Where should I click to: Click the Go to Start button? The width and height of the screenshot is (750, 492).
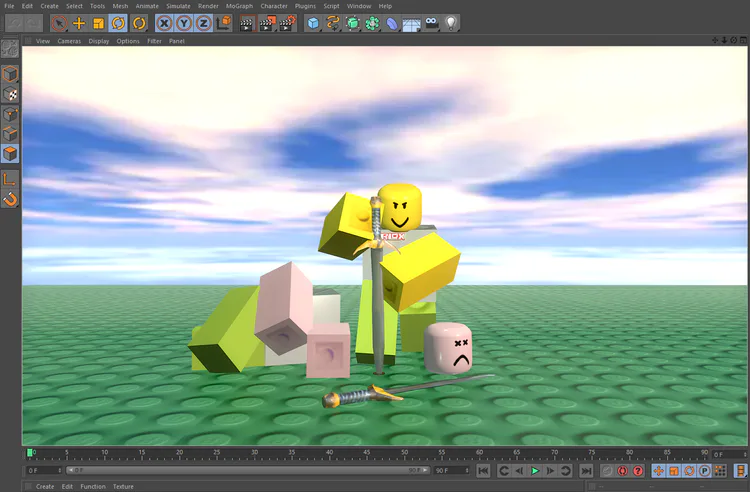[x=483, y=471]
